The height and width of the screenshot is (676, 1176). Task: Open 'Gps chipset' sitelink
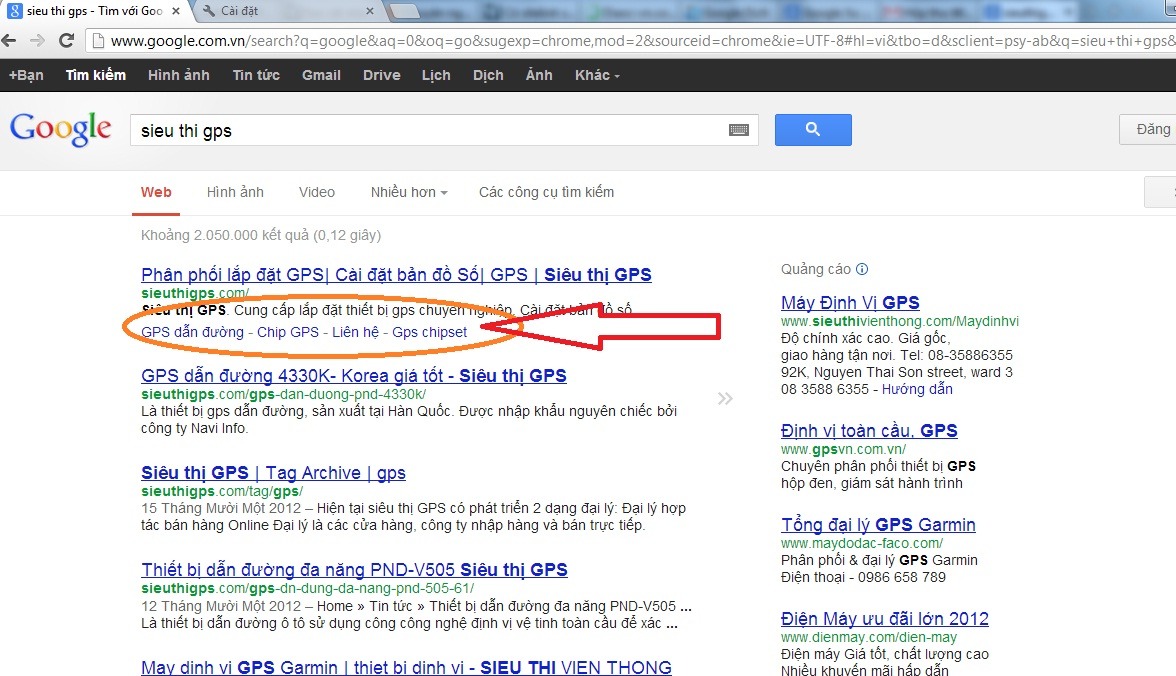(429, 332)
